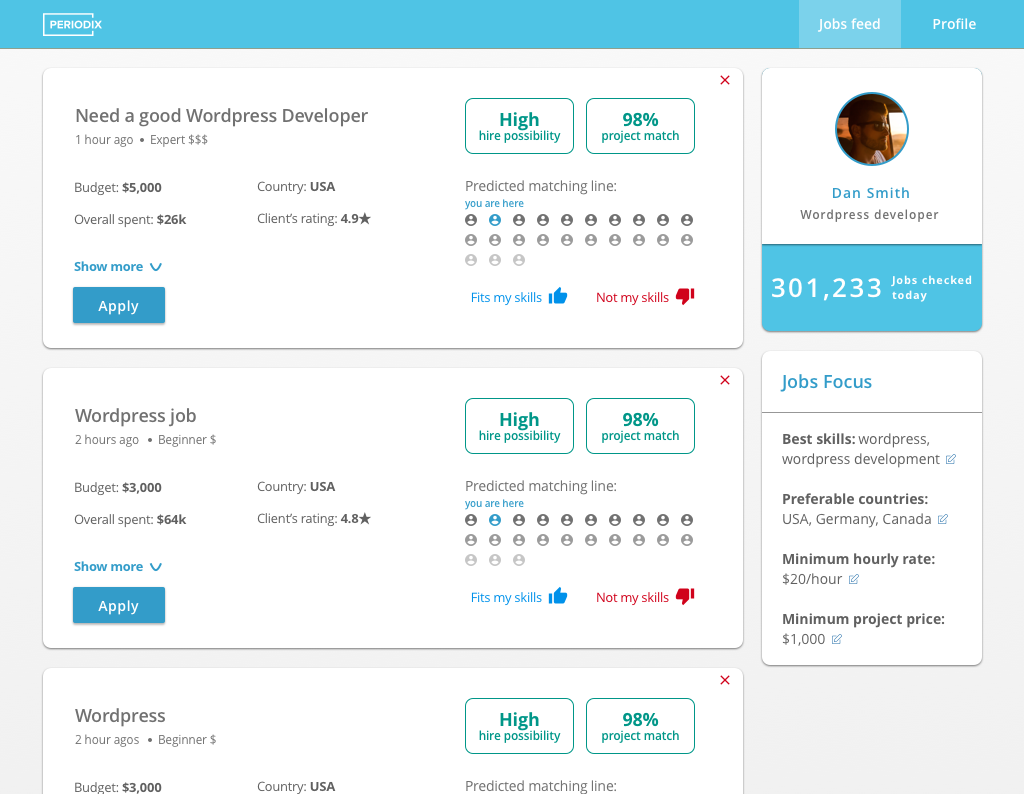This screenshot has height=794, width=1024.
Task: Open the Jobs feed tab
Action: pos(849,24)
